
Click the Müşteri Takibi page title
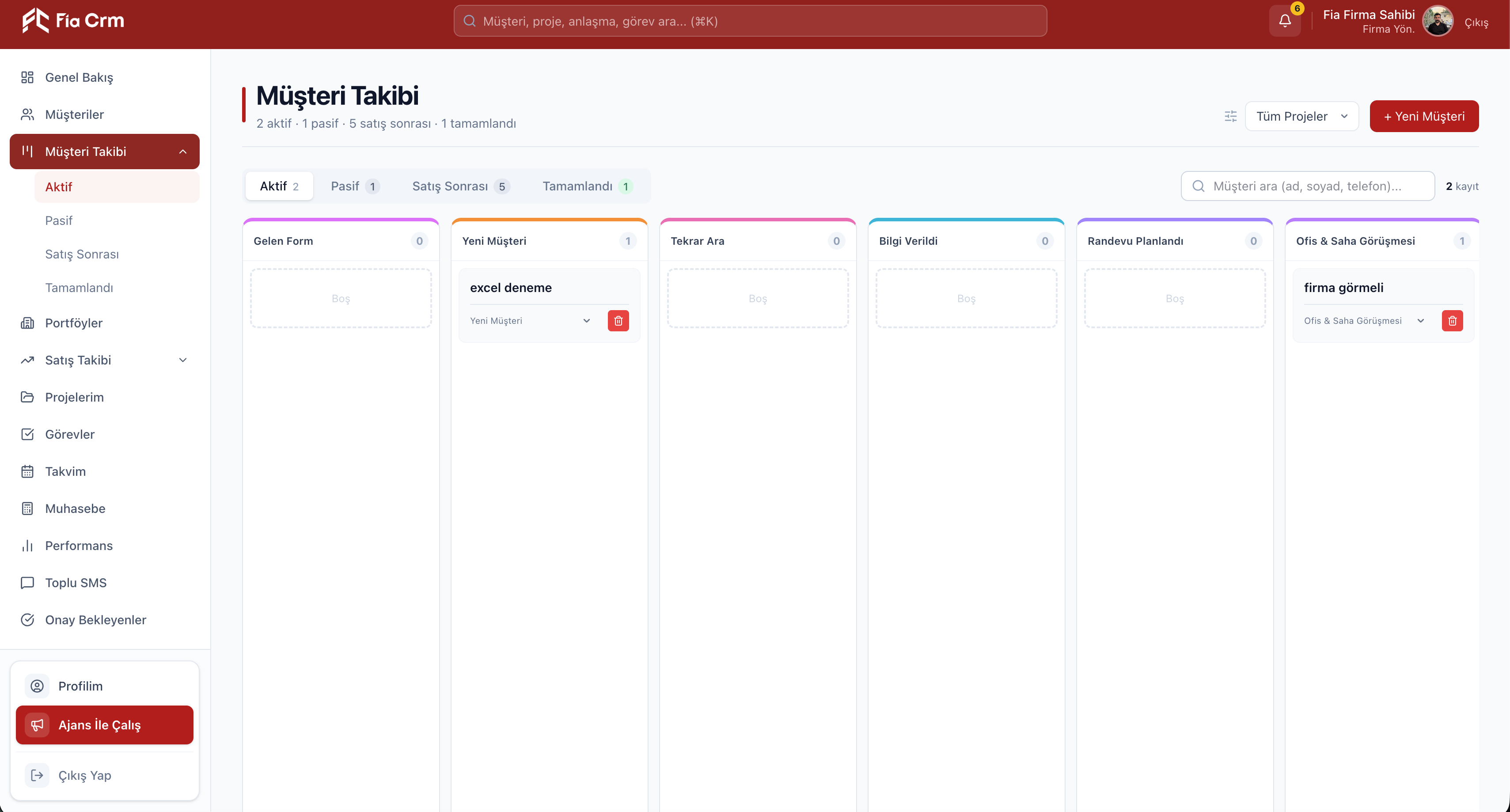pyautogui.click(x=337, y=95)
